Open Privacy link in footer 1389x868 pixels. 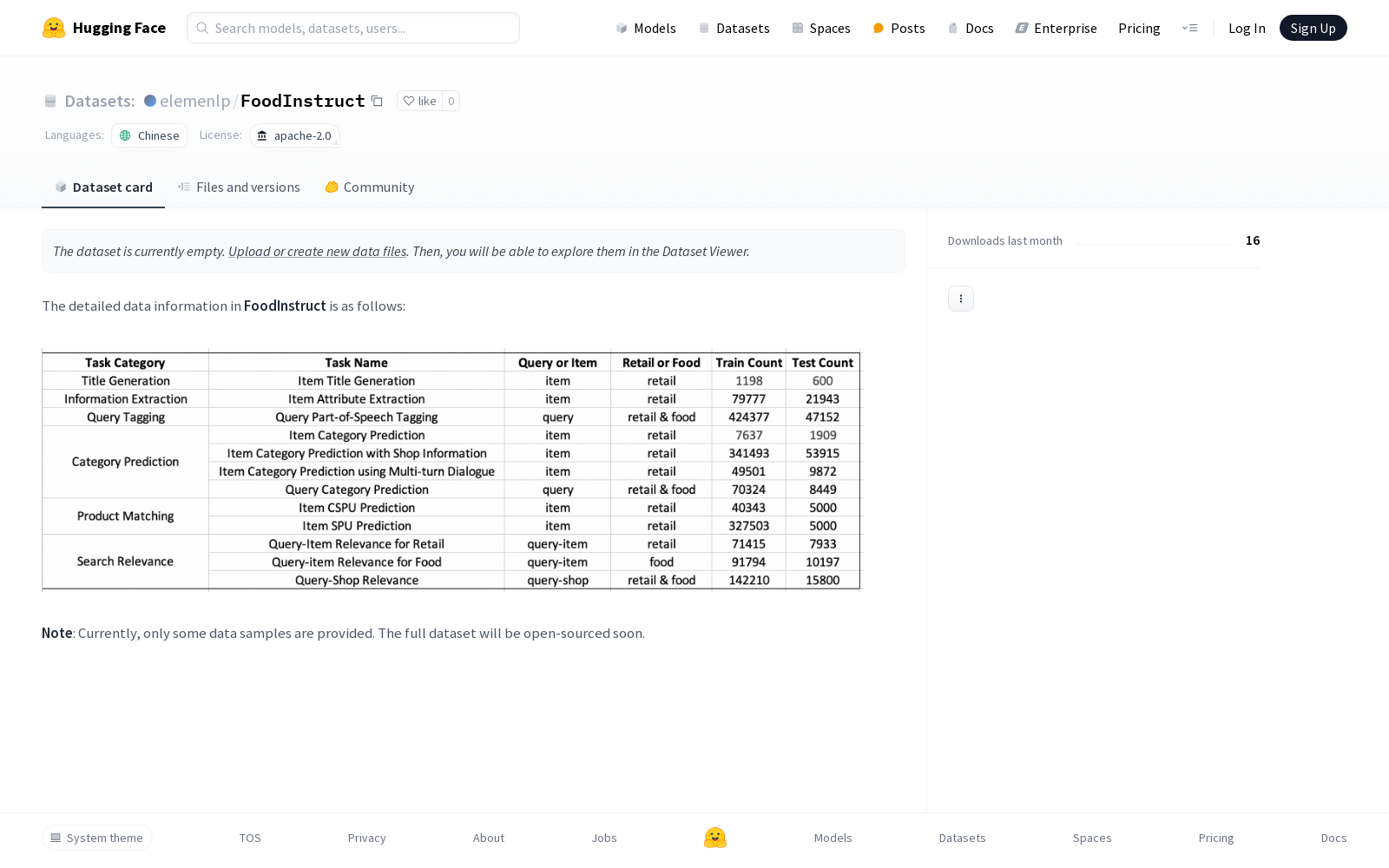367,838
